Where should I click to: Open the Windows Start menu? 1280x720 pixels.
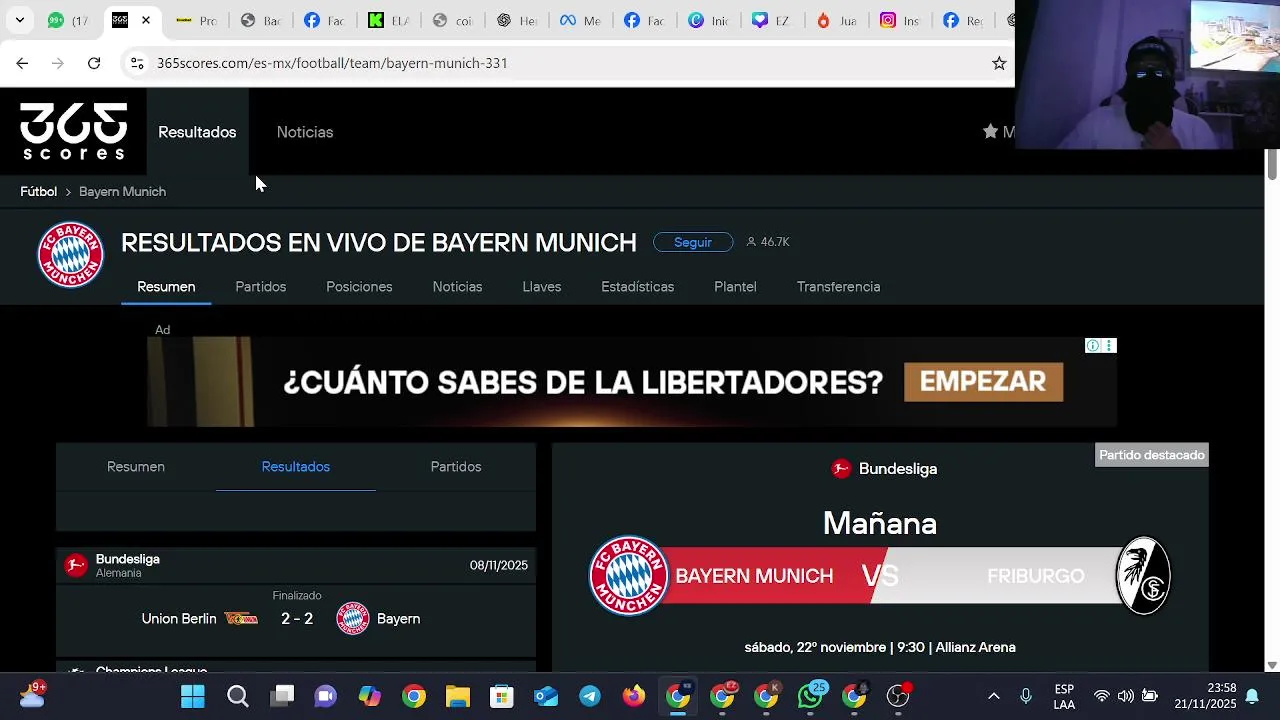click(193, 696)
